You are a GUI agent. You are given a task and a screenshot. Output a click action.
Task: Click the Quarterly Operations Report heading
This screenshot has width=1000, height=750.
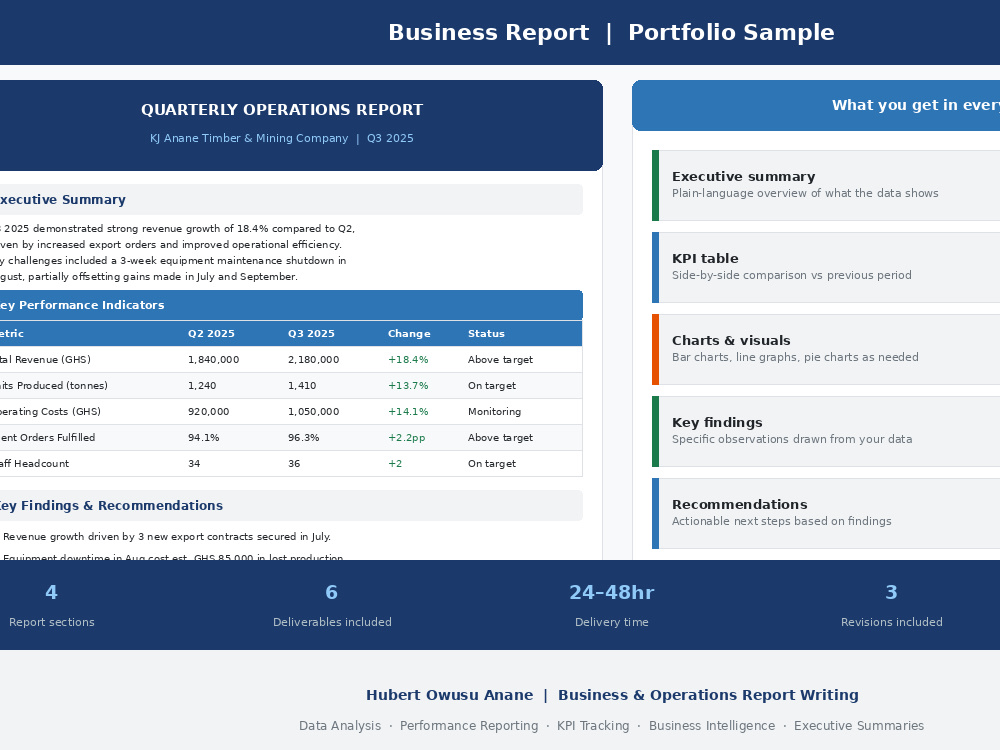[x=282, y=110]
